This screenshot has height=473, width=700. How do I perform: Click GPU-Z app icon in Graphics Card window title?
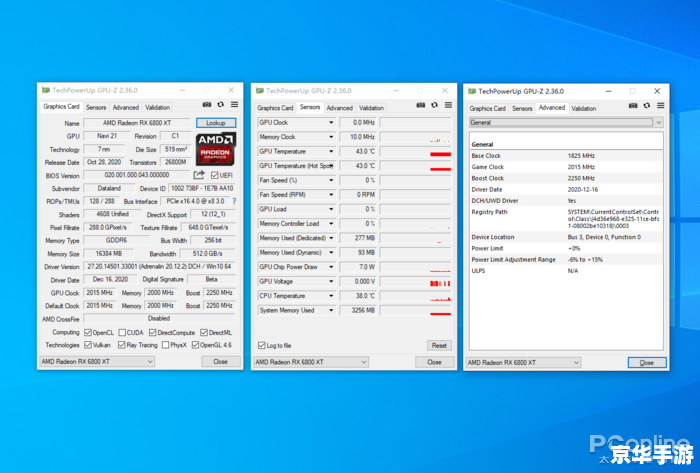click(46, 90)
